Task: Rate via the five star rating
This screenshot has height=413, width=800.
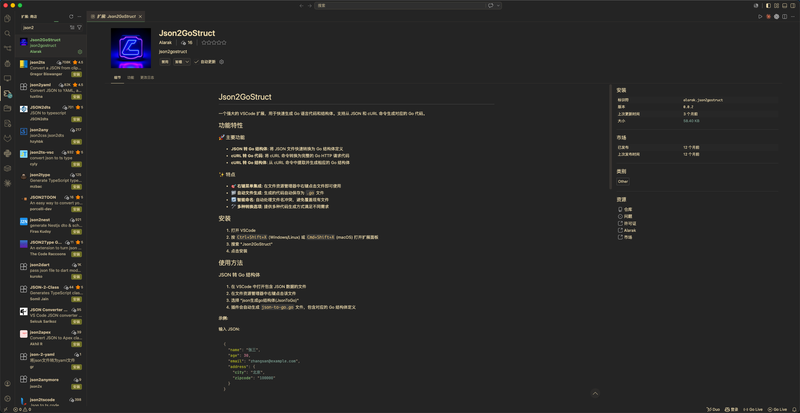Action: (x=214, y=43)
